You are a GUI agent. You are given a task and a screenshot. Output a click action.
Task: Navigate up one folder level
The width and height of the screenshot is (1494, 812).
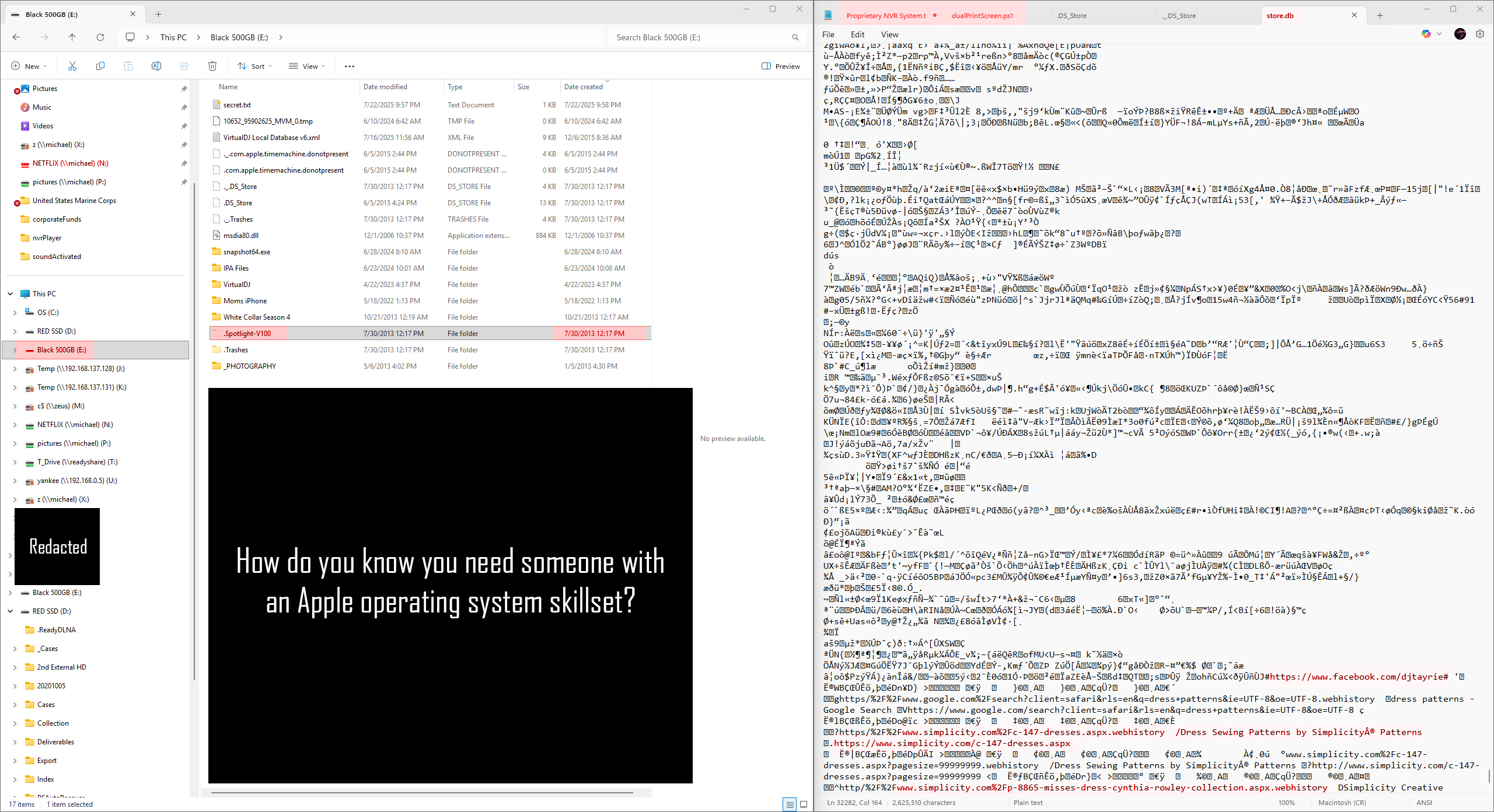[x=72, y=37]
